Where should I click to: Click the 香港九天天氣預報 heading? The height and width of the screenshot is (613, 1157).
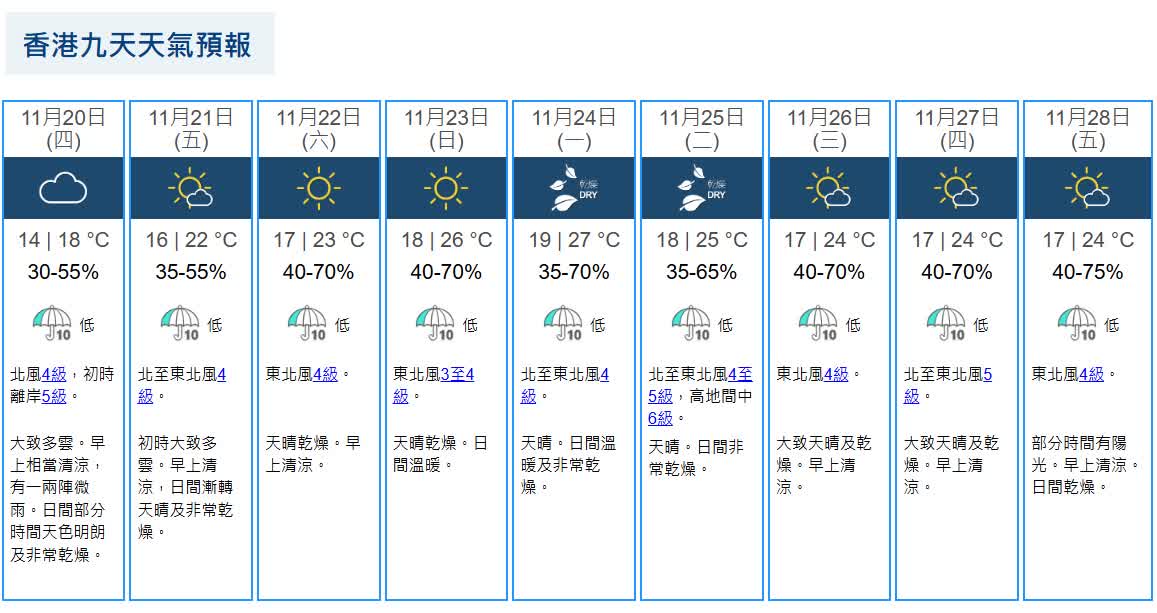click(x=138, y=46)
